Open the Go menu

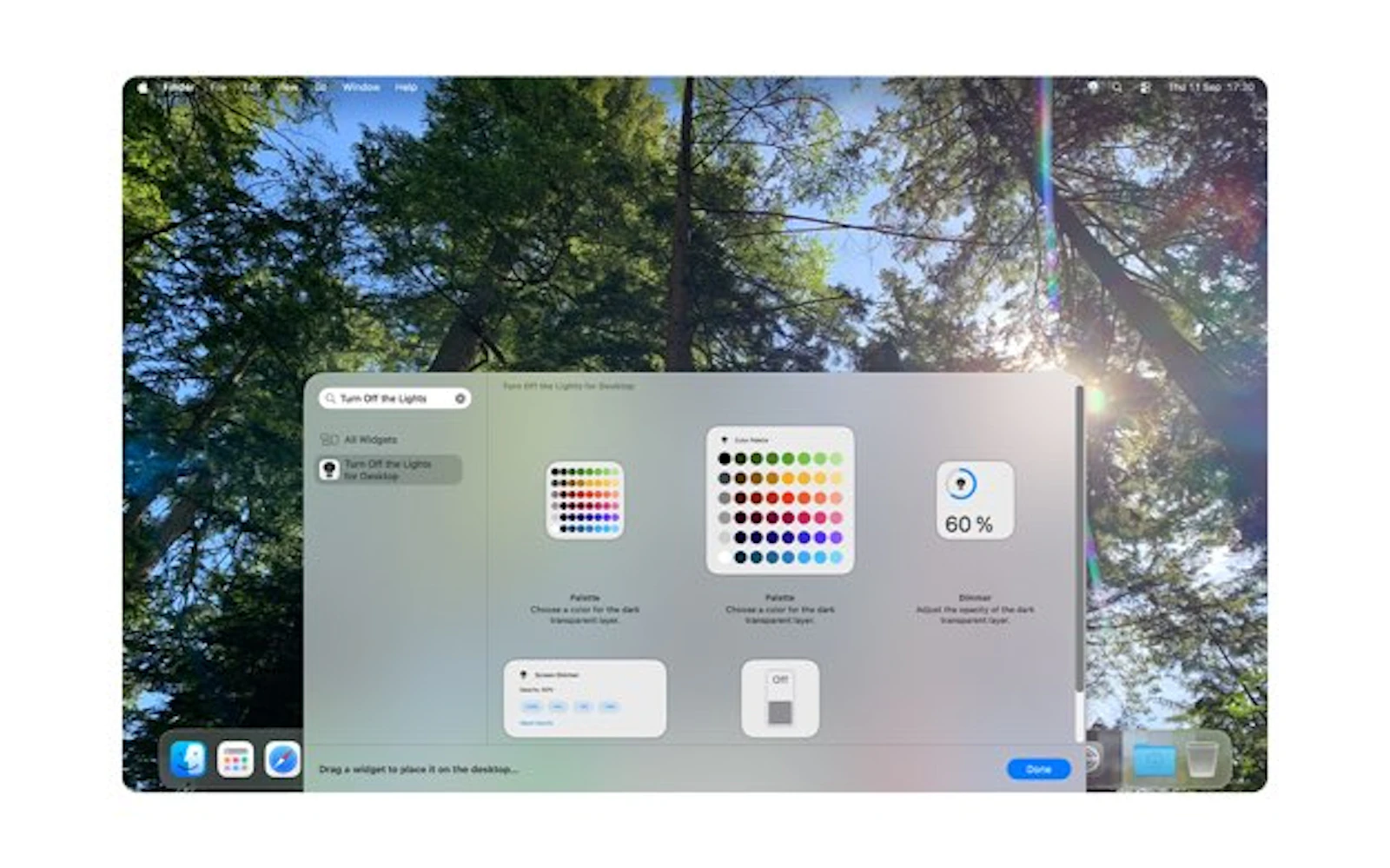(x=321, y=88)
